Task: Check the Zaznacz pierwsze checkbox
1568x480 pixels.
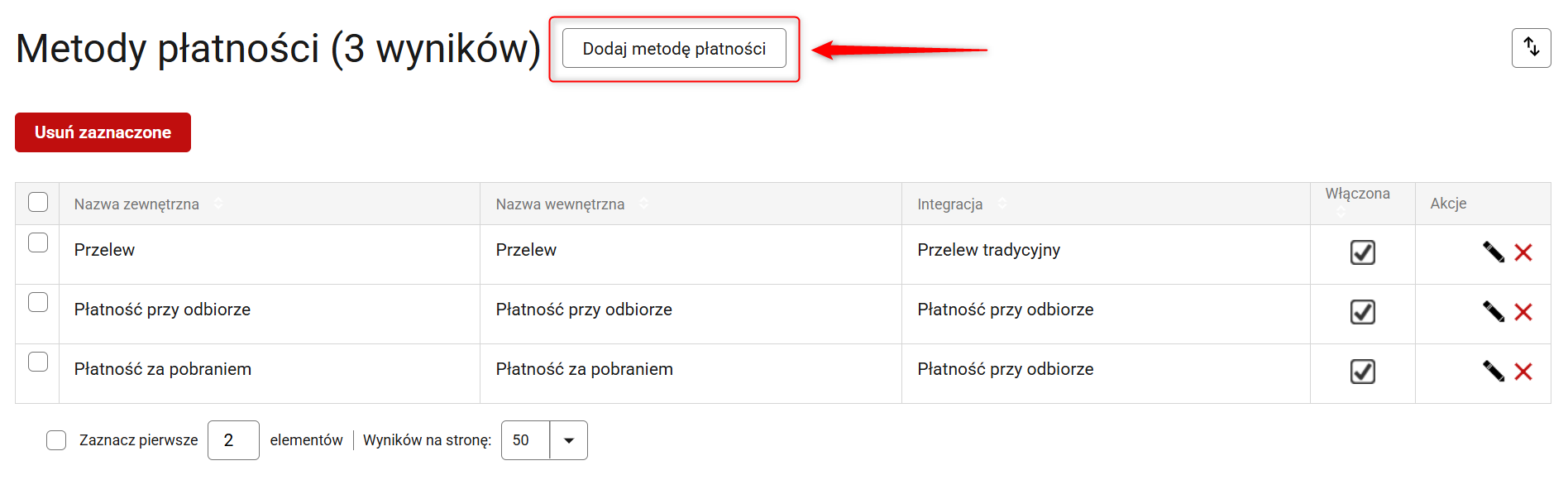Action: click(56, 440)
